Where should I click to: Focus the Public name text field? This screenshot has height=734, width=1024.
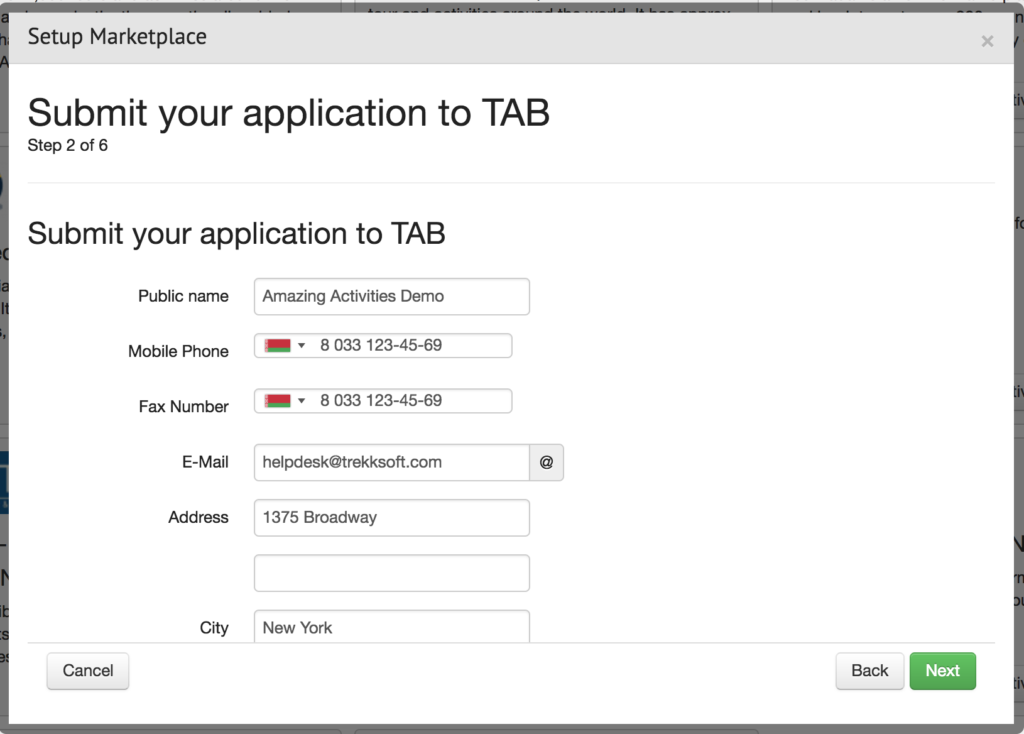[x=391, y=297]
